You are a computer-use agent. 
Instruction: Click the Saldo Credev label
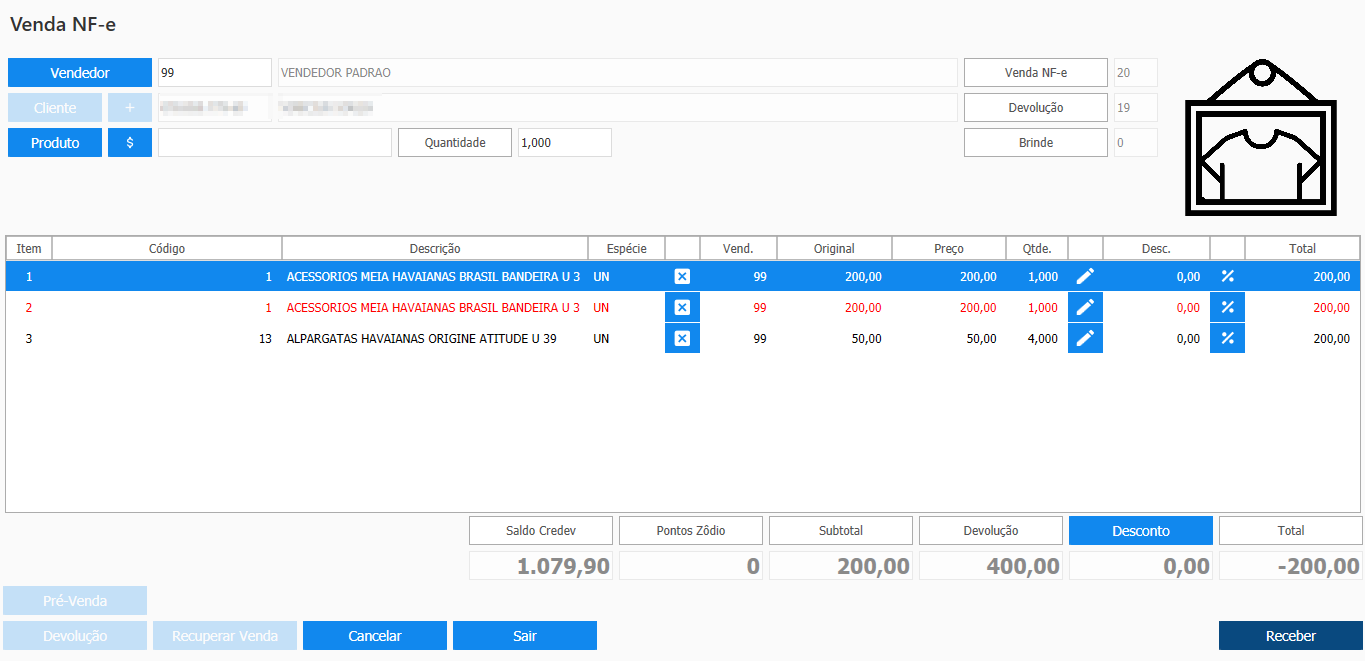541,531
